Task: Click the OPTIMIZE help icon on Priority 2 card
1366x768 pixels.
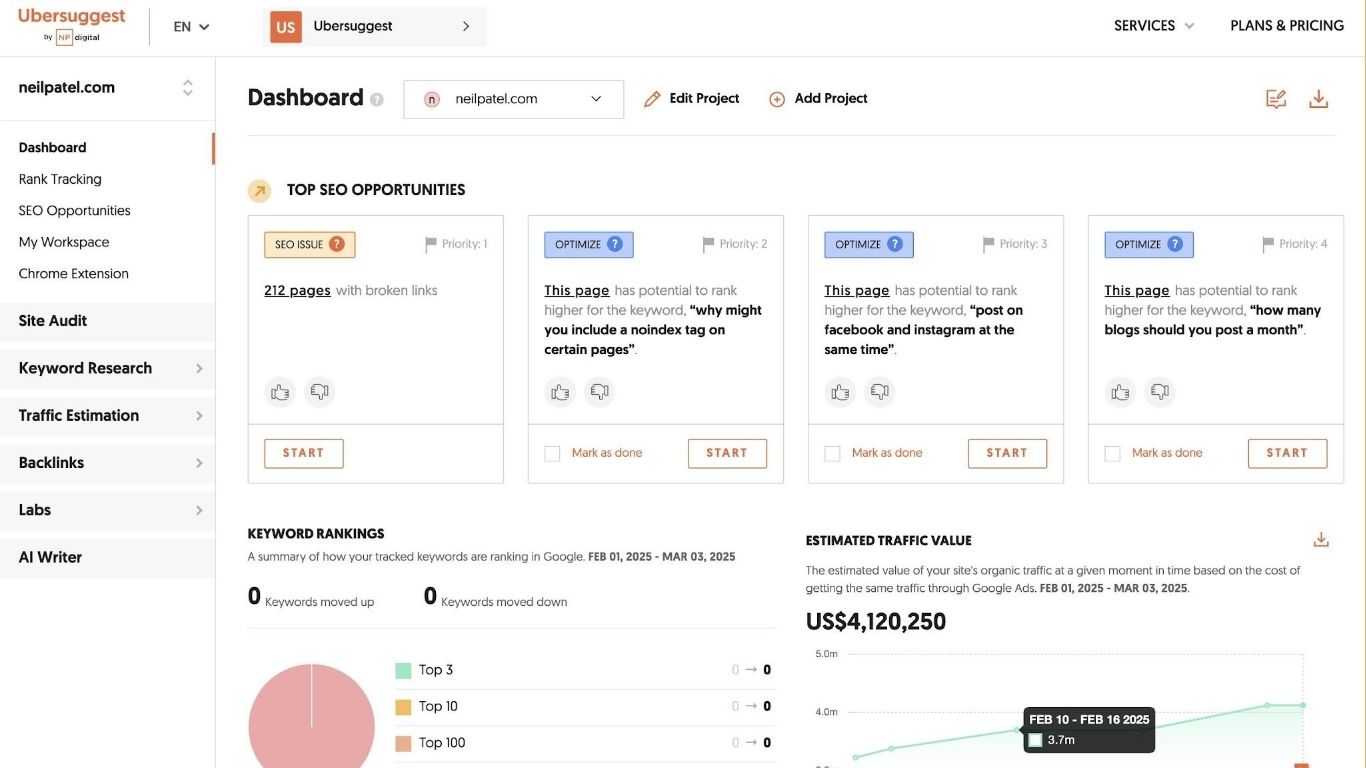Action: [x=615, y=244]
